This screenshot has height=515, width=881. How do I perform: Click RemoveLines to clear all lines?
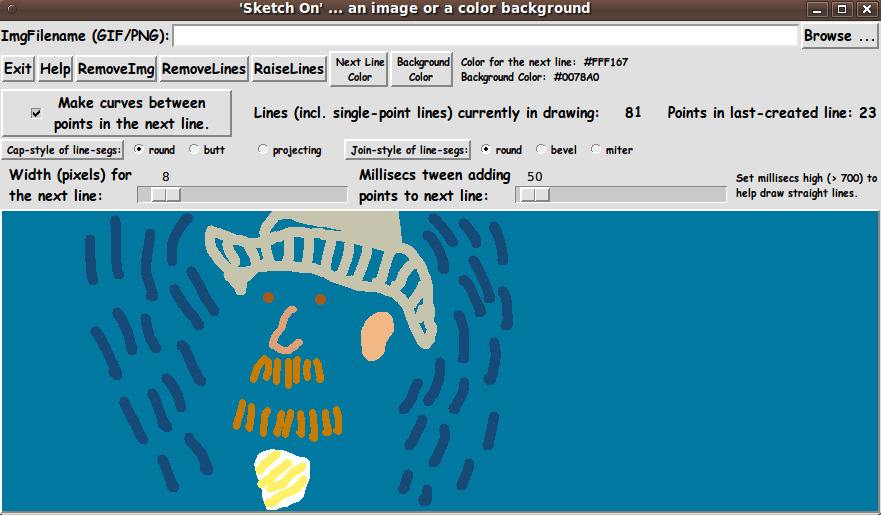coord(204,69)
